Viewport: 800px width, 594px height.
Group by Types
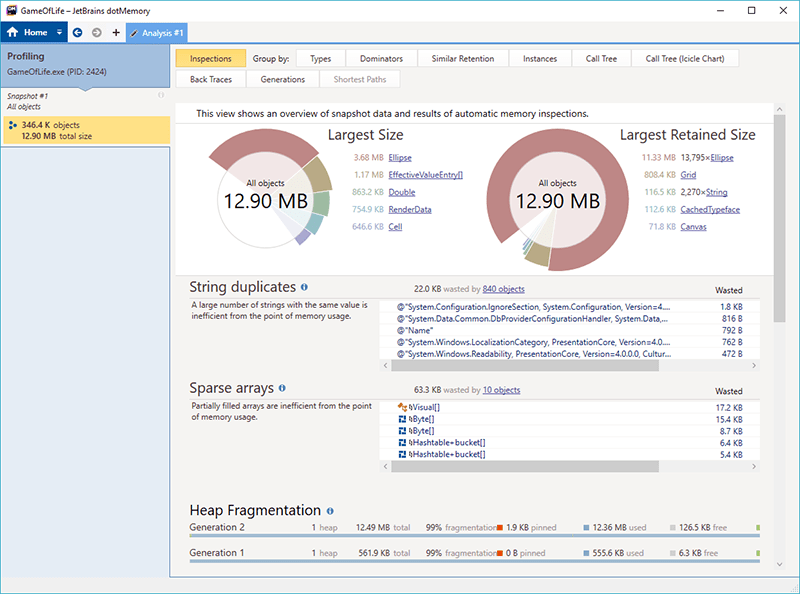pyautogui.click(x=320, y=59)
